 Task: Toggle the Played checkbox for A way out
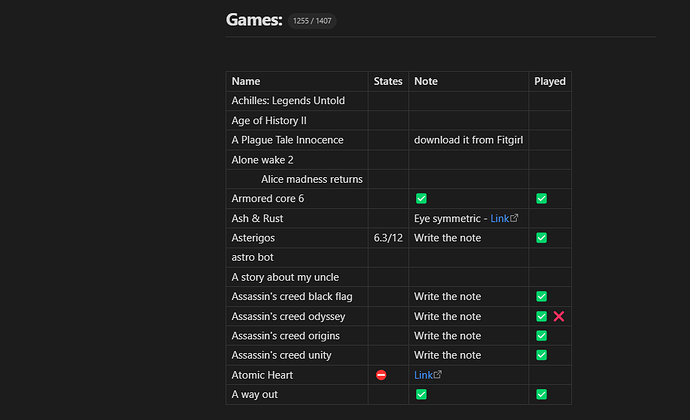542,394
